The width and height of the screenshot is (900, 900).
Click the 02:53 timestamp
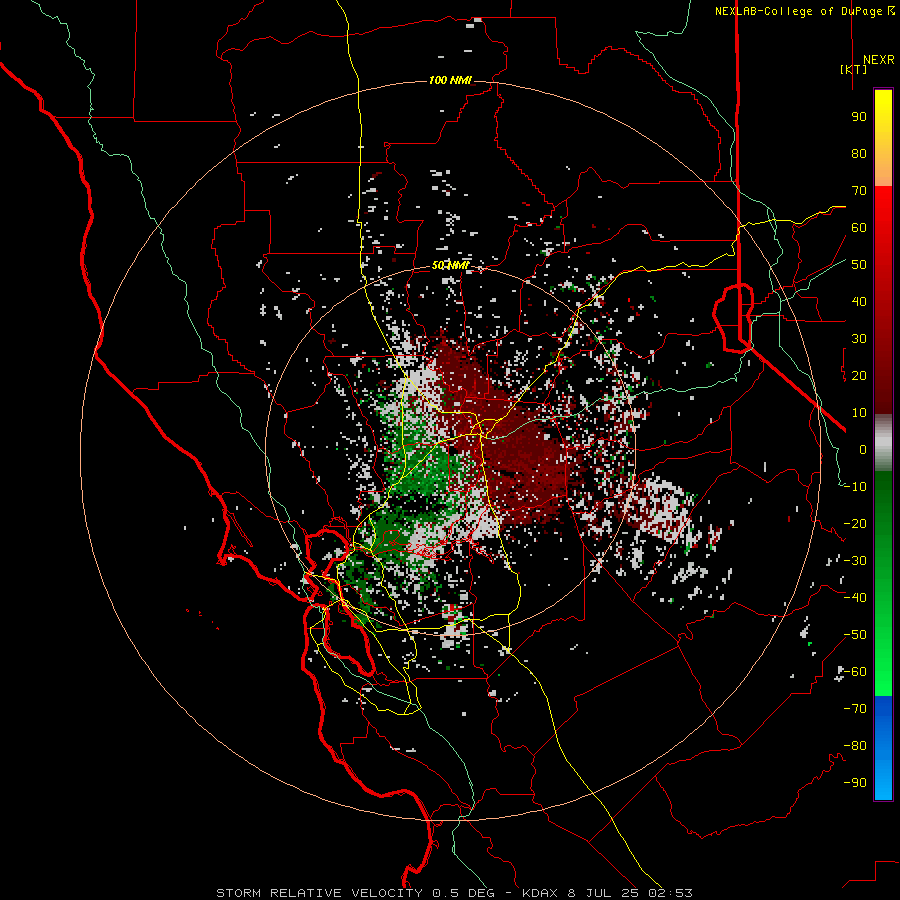[670, 893]
